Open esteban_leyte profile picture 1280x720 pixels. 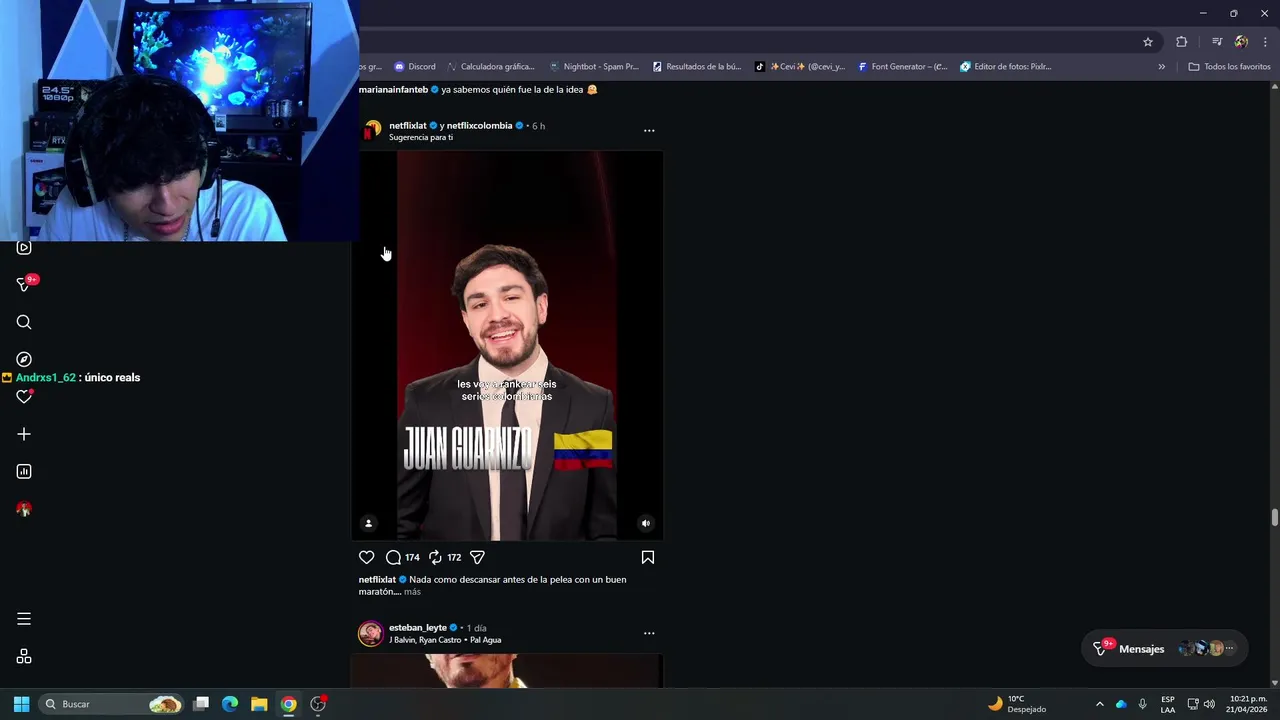[371, 634]
